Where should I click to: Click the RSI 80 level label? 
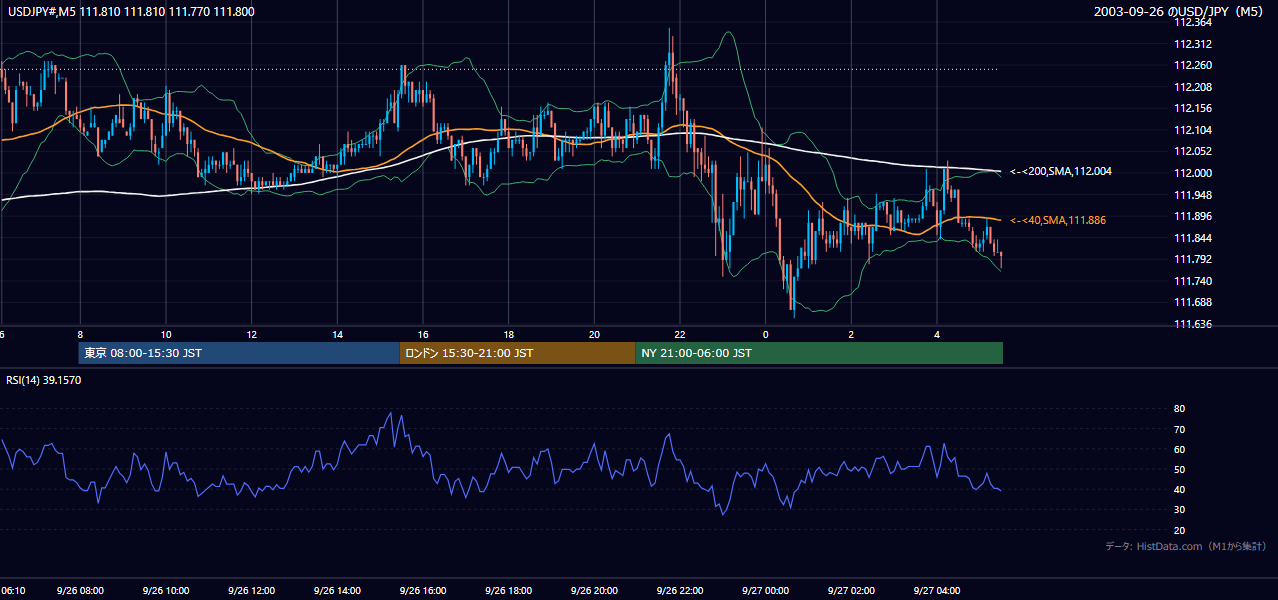pos(1179,409)
